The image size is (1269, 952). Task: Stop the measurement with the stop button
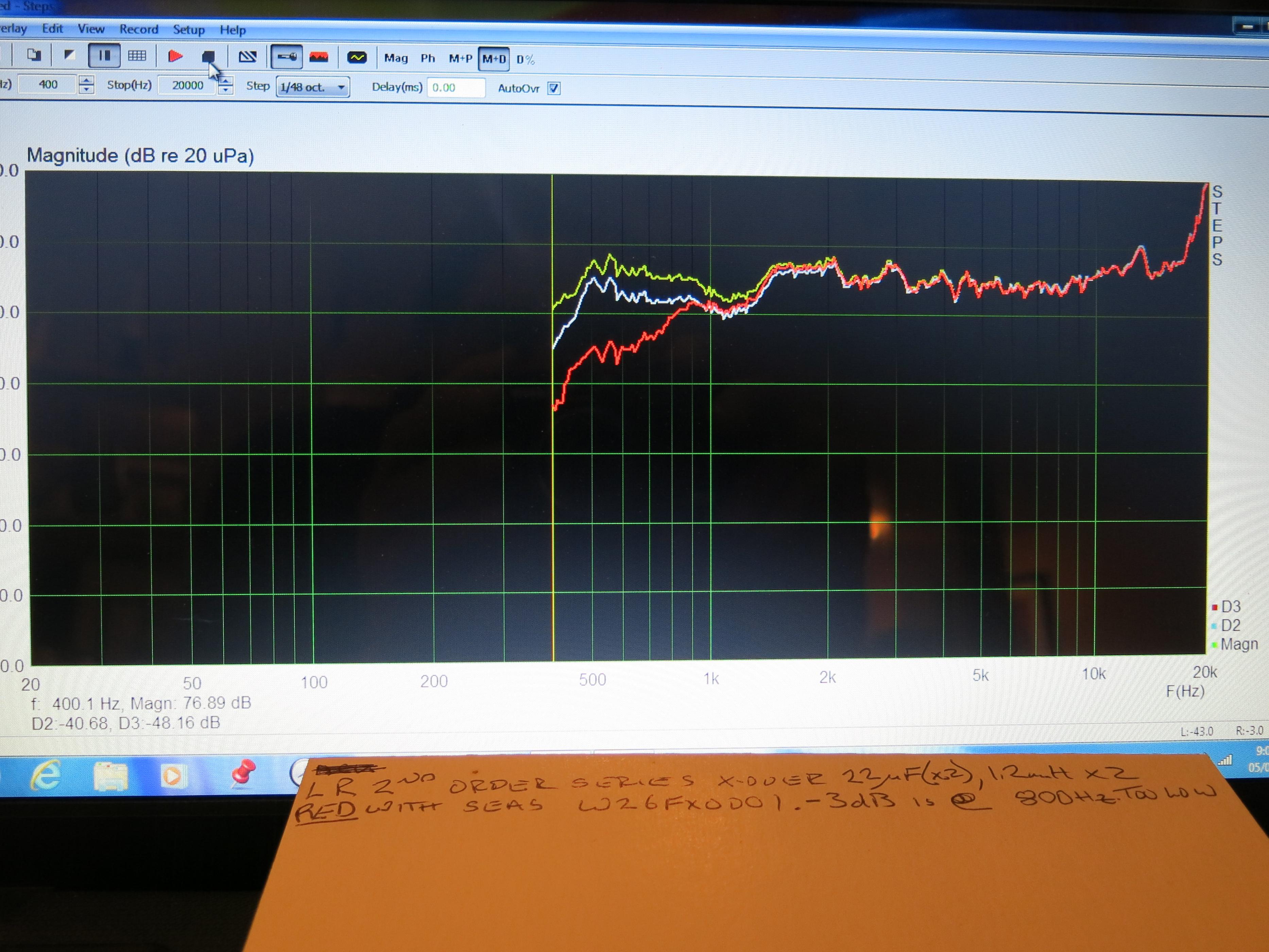[208, 56]
